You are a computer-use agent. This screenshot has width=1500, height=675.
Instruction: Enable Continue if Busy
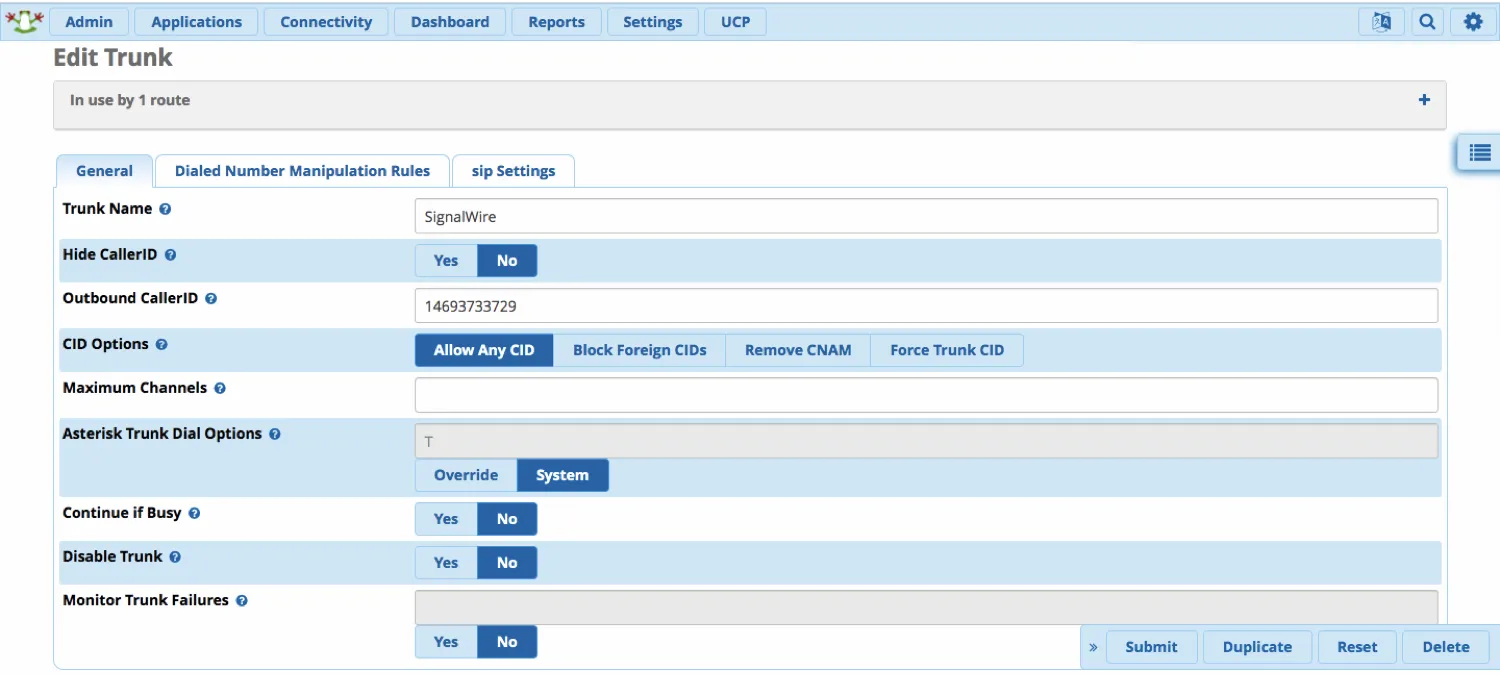445,518
